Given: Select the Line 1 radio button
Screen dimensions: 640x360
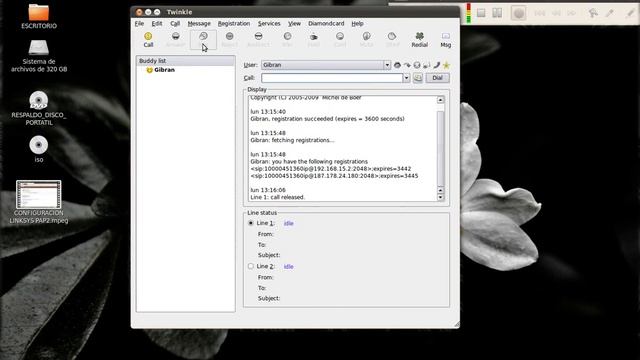Looking at the screenshot, I should pos(251,223).
